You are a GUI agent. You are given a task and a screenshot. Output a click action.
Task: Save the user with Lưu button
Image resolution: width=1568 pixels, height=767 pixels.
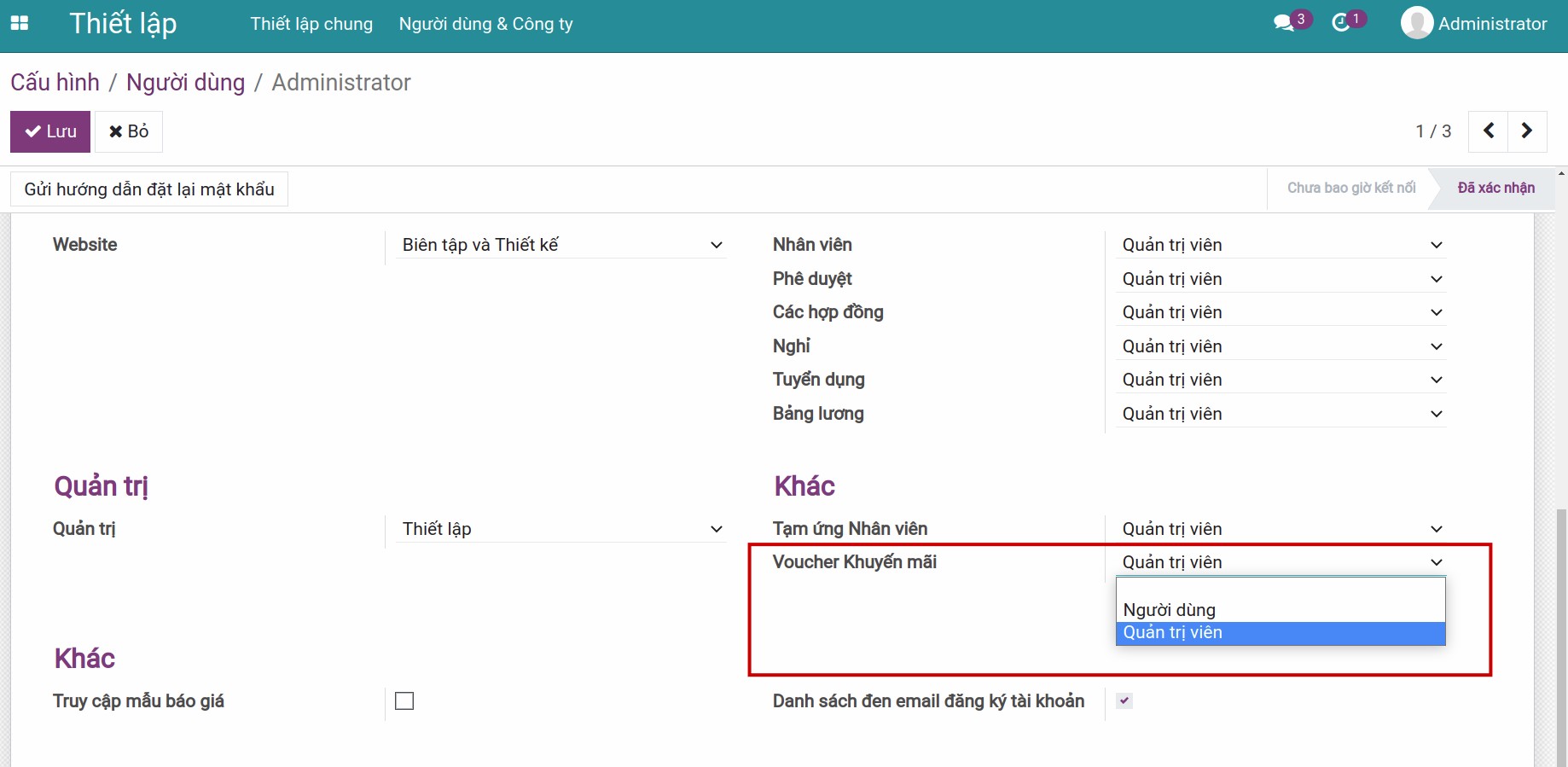click(50, 131)
